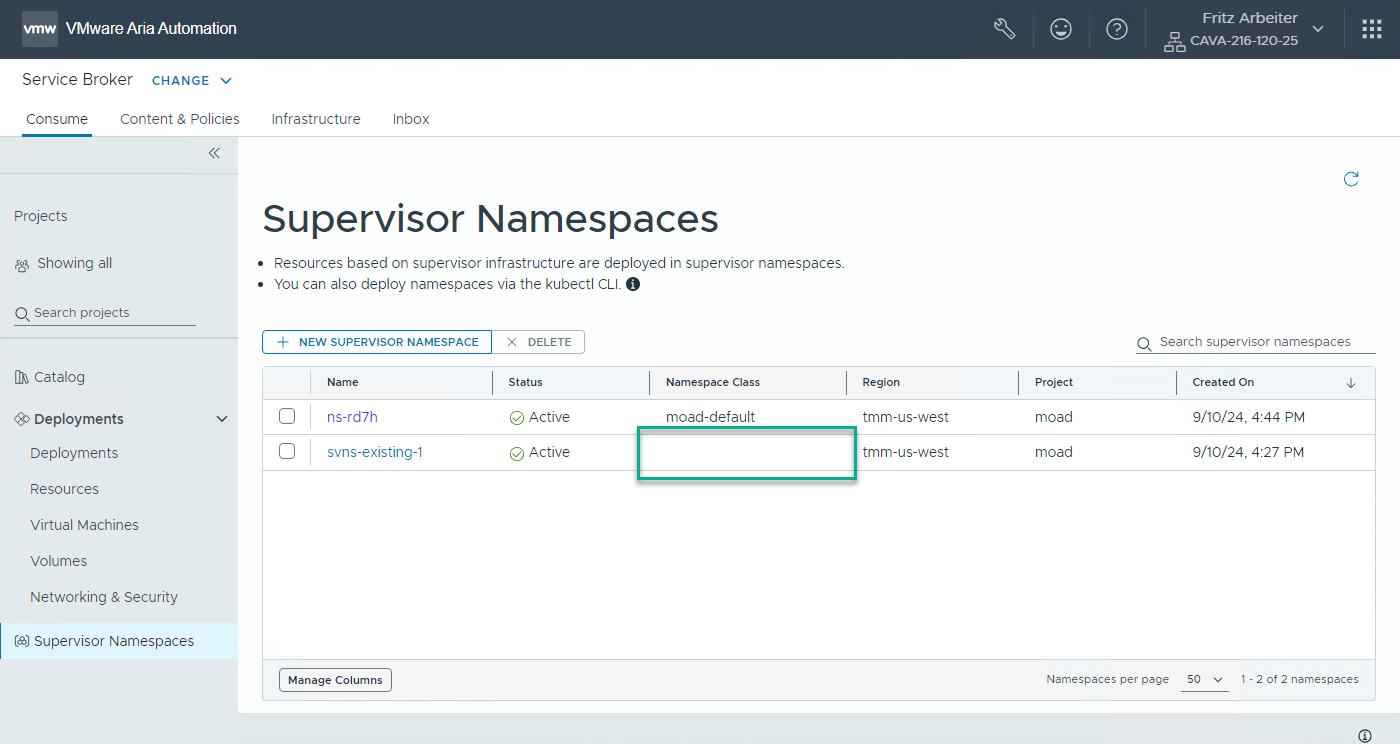This screenshot has width=1400, height=744.
Task: Open the ns-rd7h namespace link
Action: coord(352,417)
